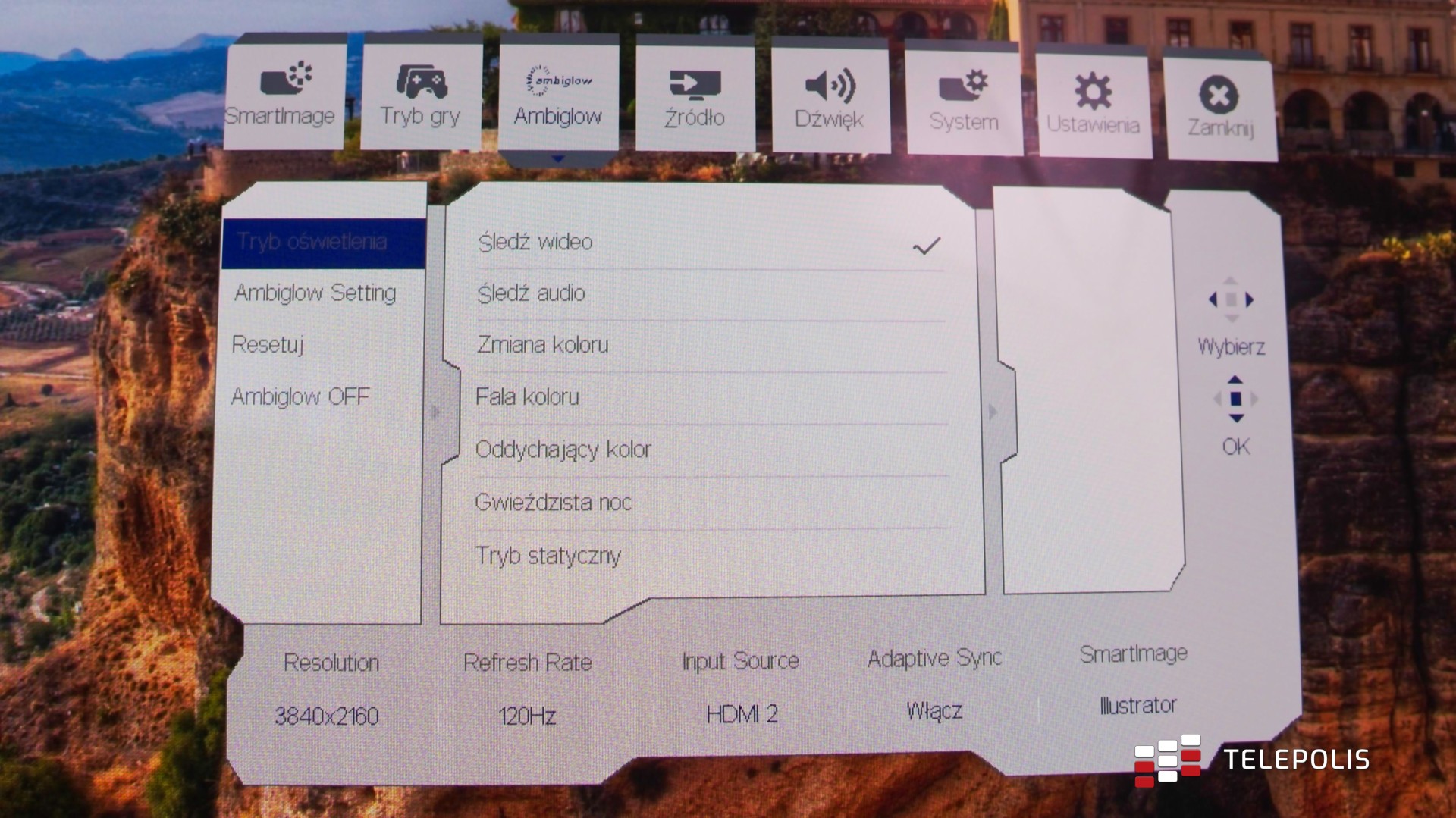This screenshot has height=818, width=1456.
Task: Turn off lighting via Ambiglow OFF
Action: pos(300,396)
